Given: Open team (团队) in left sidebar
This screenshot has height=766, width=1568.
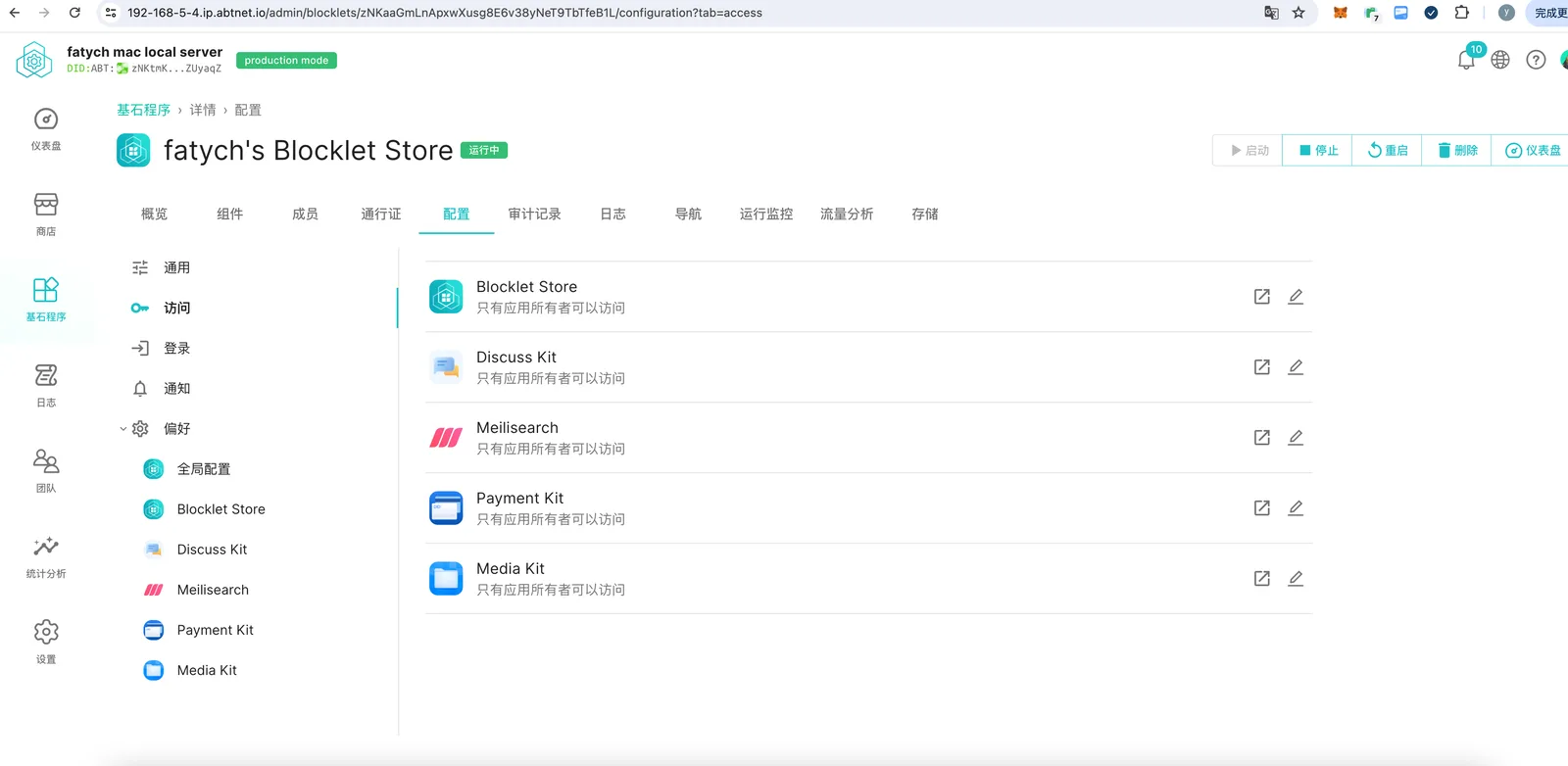Looking at the screenshot, I should pyautogui.click(x=46, y=470).
